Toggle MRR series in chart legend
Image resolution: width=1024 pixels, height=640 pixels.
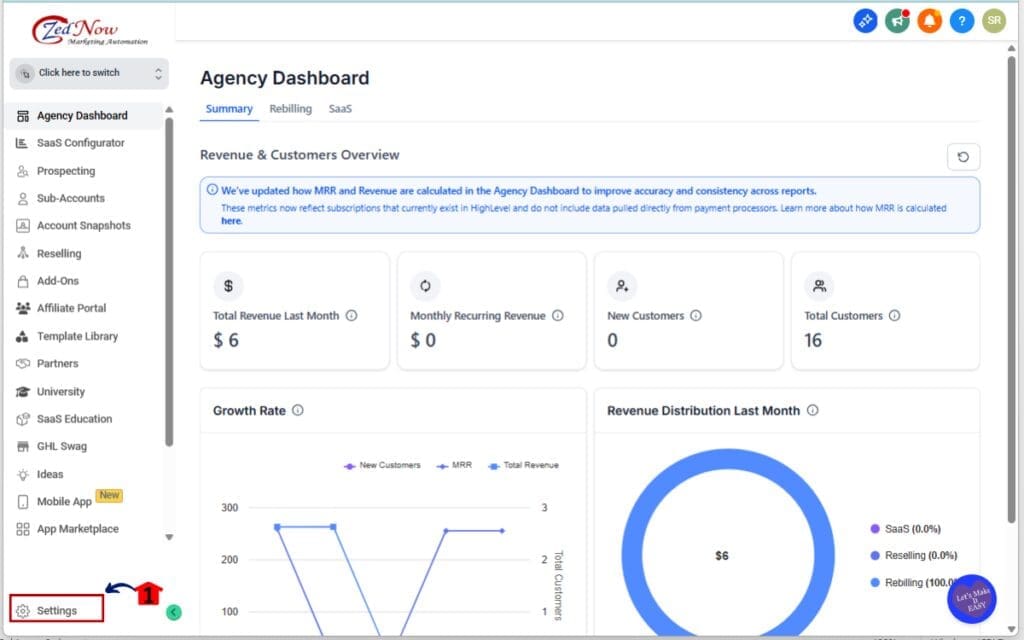(x=455, y=465)
